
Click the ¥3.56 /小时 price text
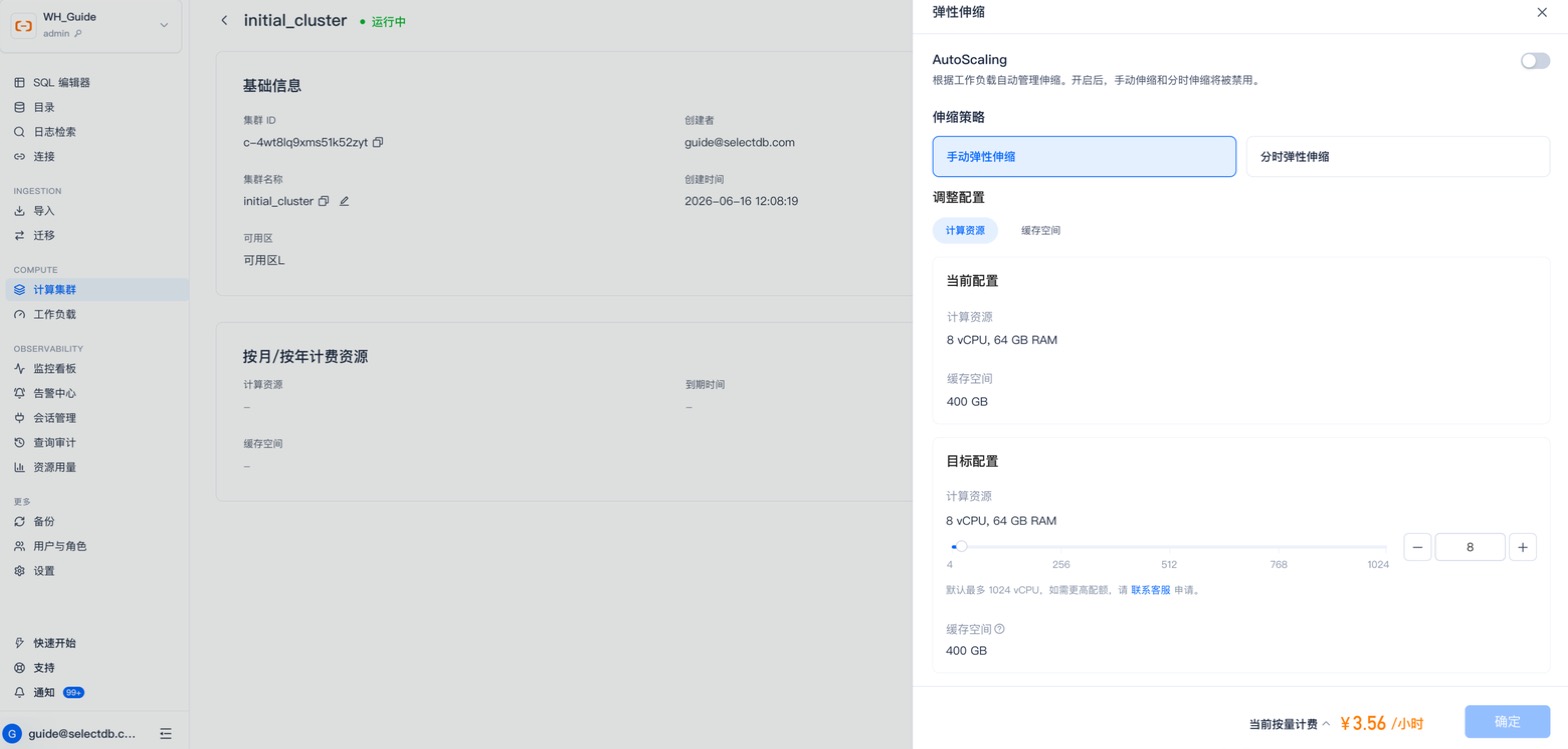tap(1381, 723)
